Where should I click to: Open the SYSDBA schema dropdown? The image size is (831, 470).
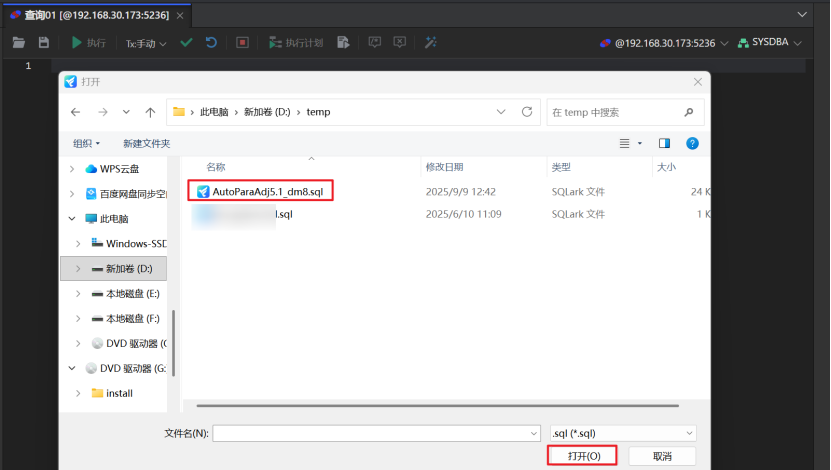point(770,42)
